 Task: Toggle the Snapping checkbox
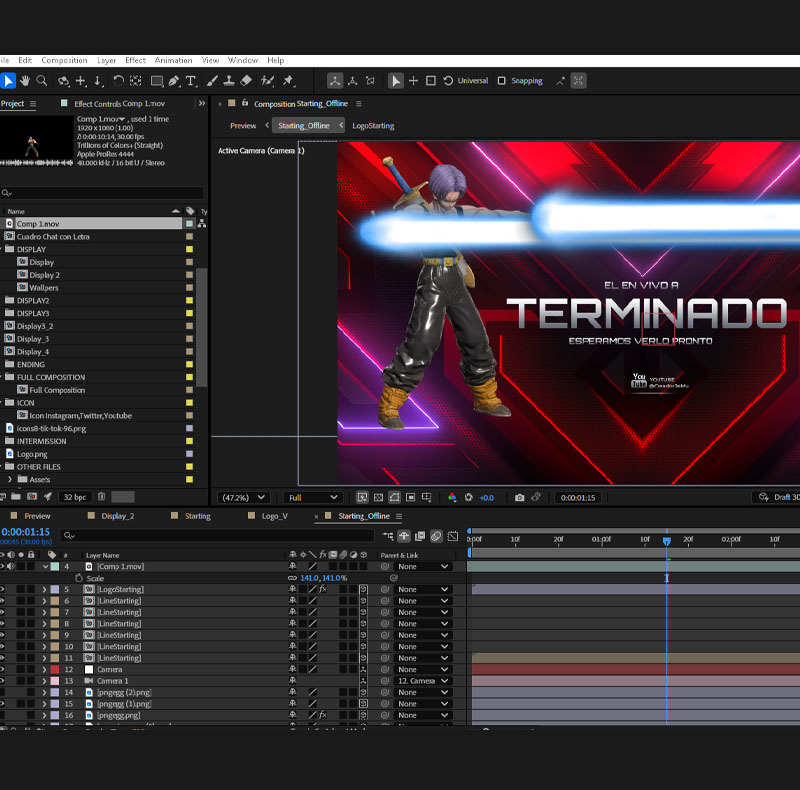pos(502,81)
